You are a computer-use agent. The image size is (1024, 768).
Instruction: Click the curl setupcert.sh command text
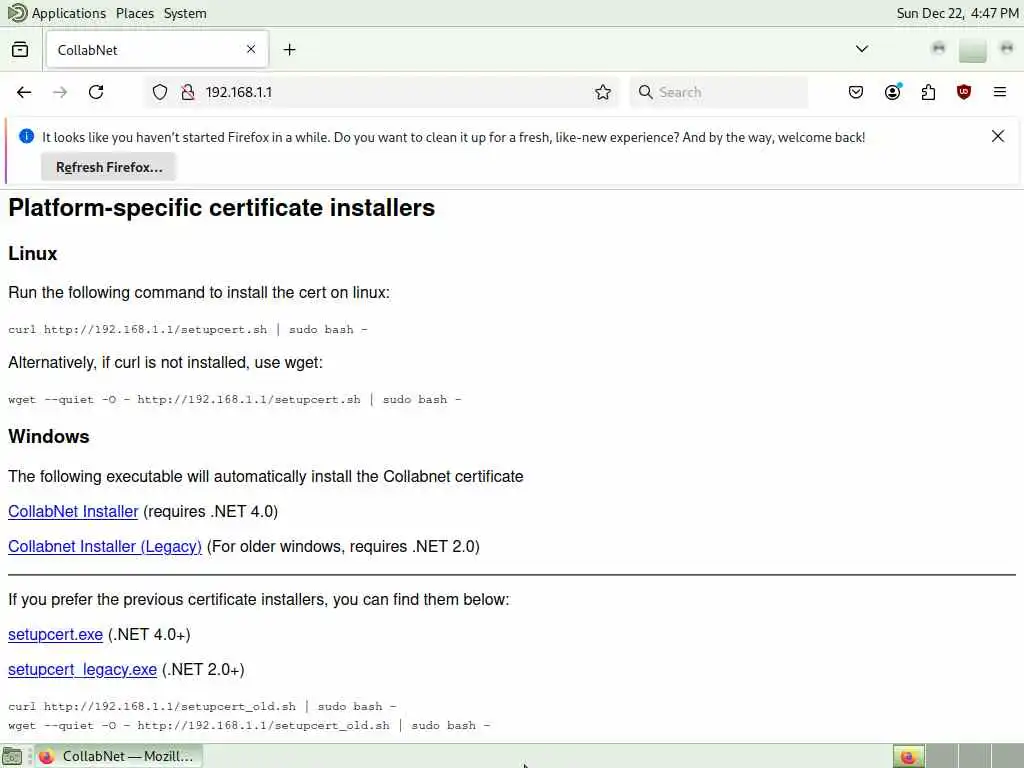point(187,330)
